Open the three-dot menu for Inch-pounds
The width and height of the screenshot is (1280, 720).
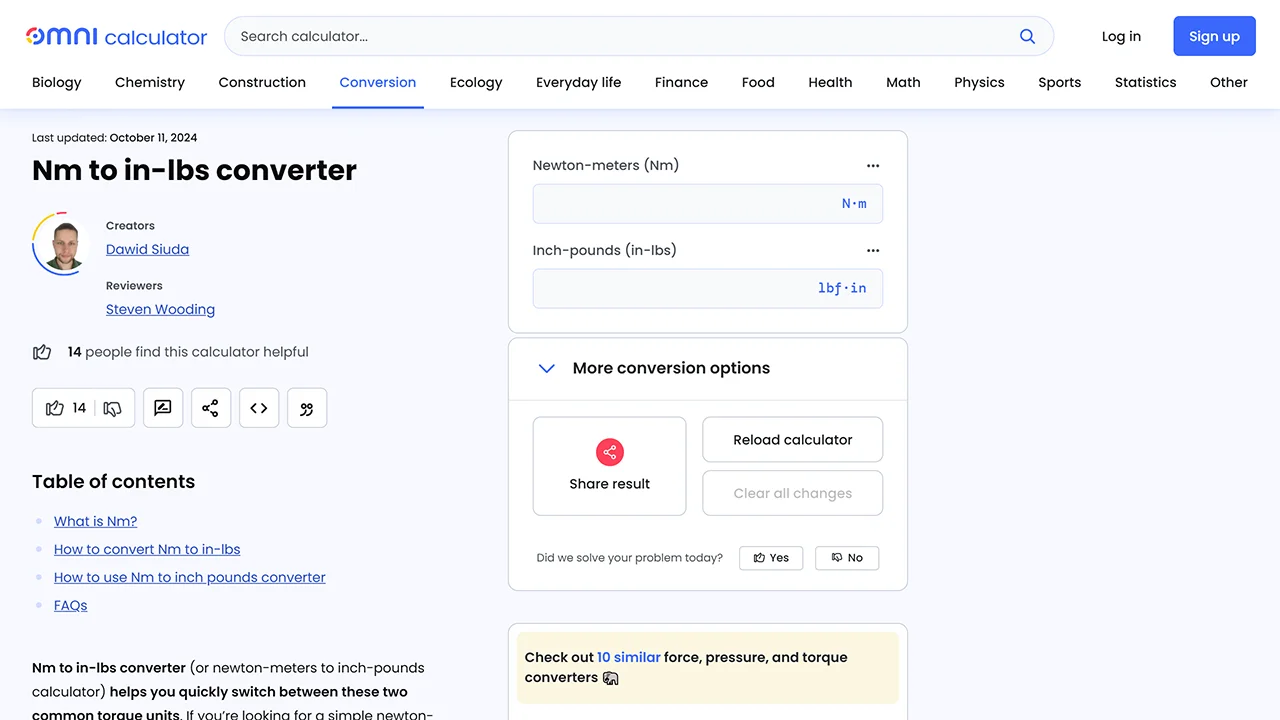(x=872, y=250)
